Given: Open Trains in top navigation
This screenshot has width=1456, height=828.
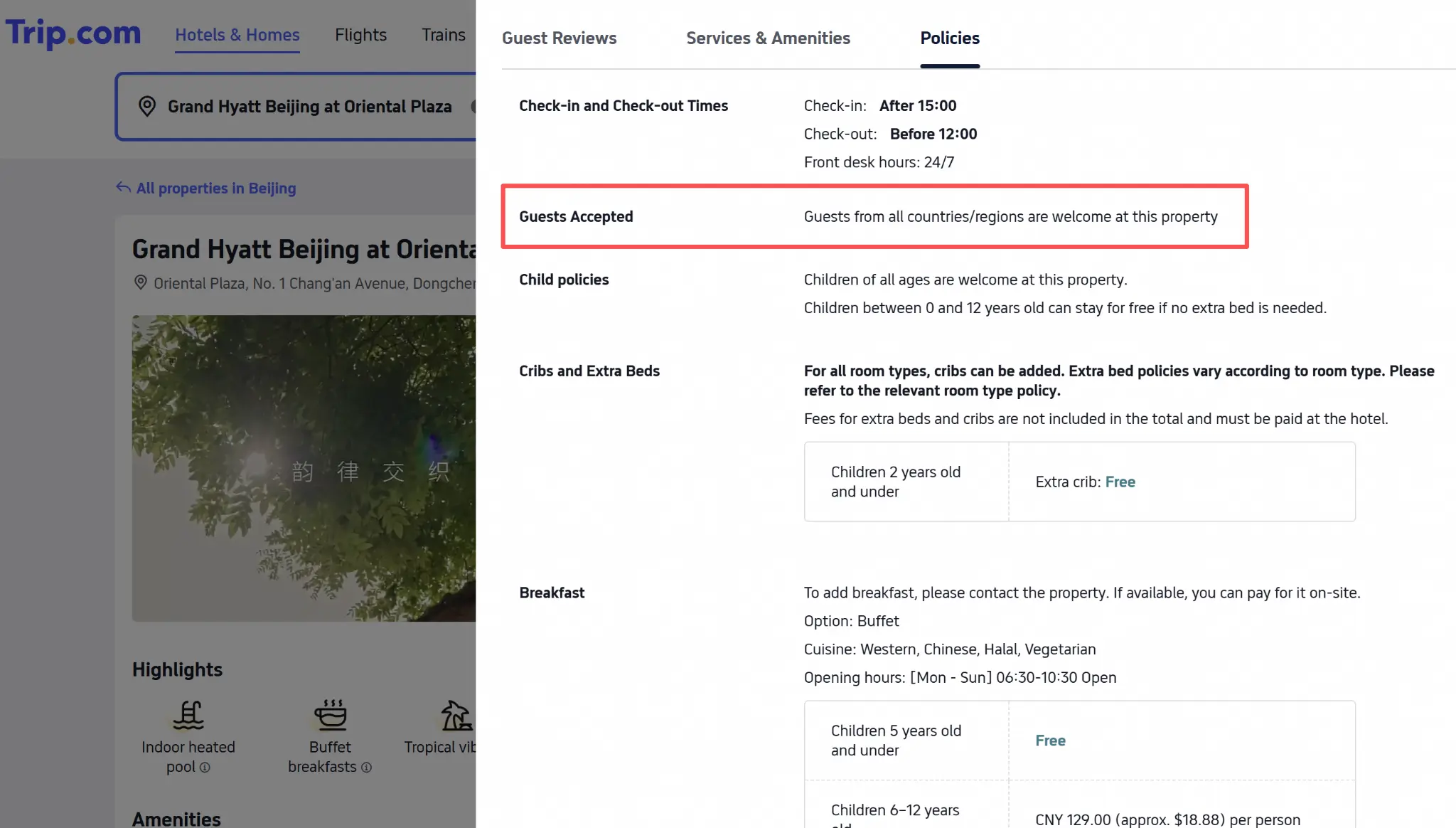Looking at the screenshot, I should (x=443, y=35).
